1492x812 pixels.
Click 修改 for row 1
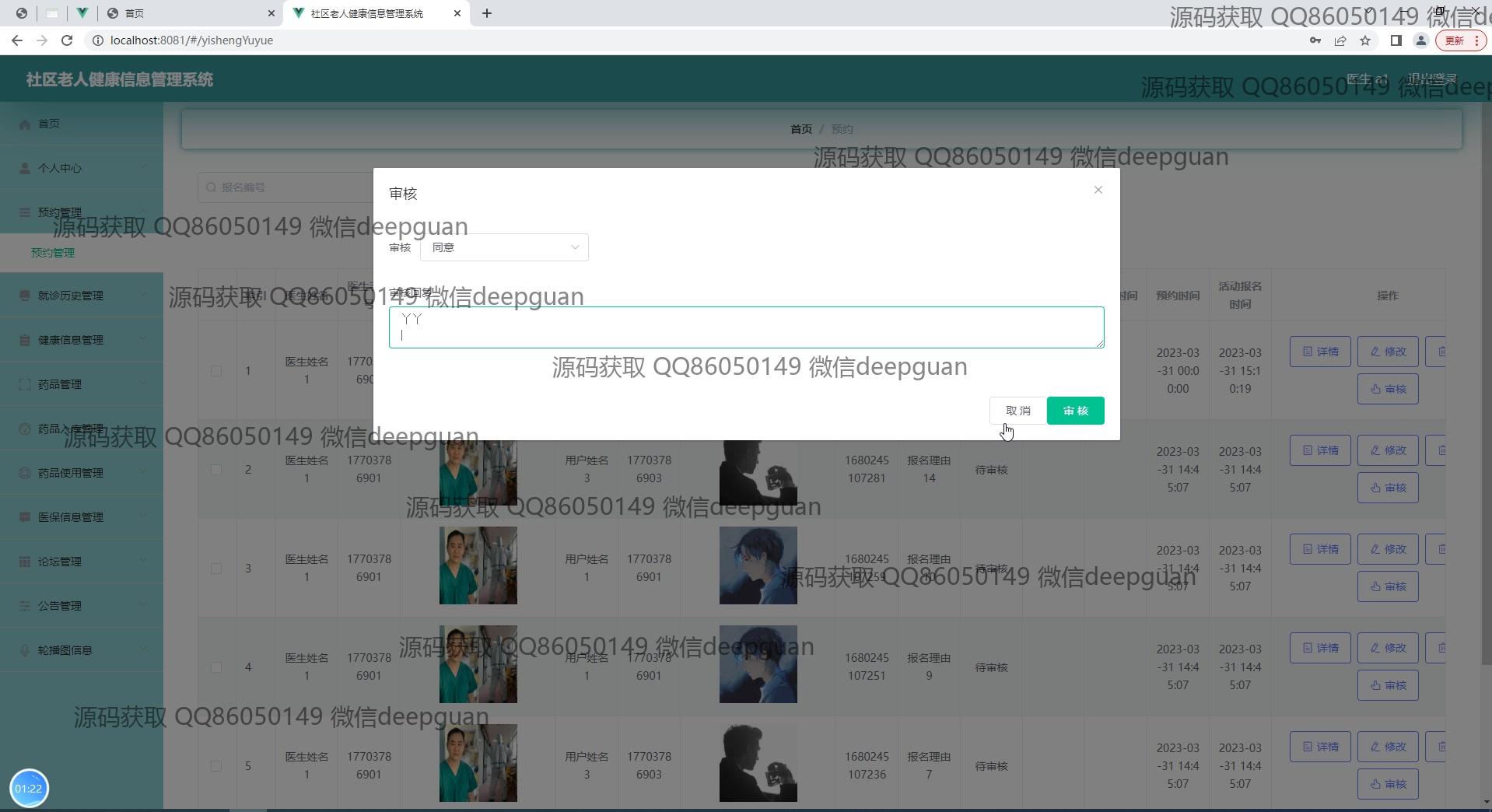pyautogui.click(x=1388, y=352)
